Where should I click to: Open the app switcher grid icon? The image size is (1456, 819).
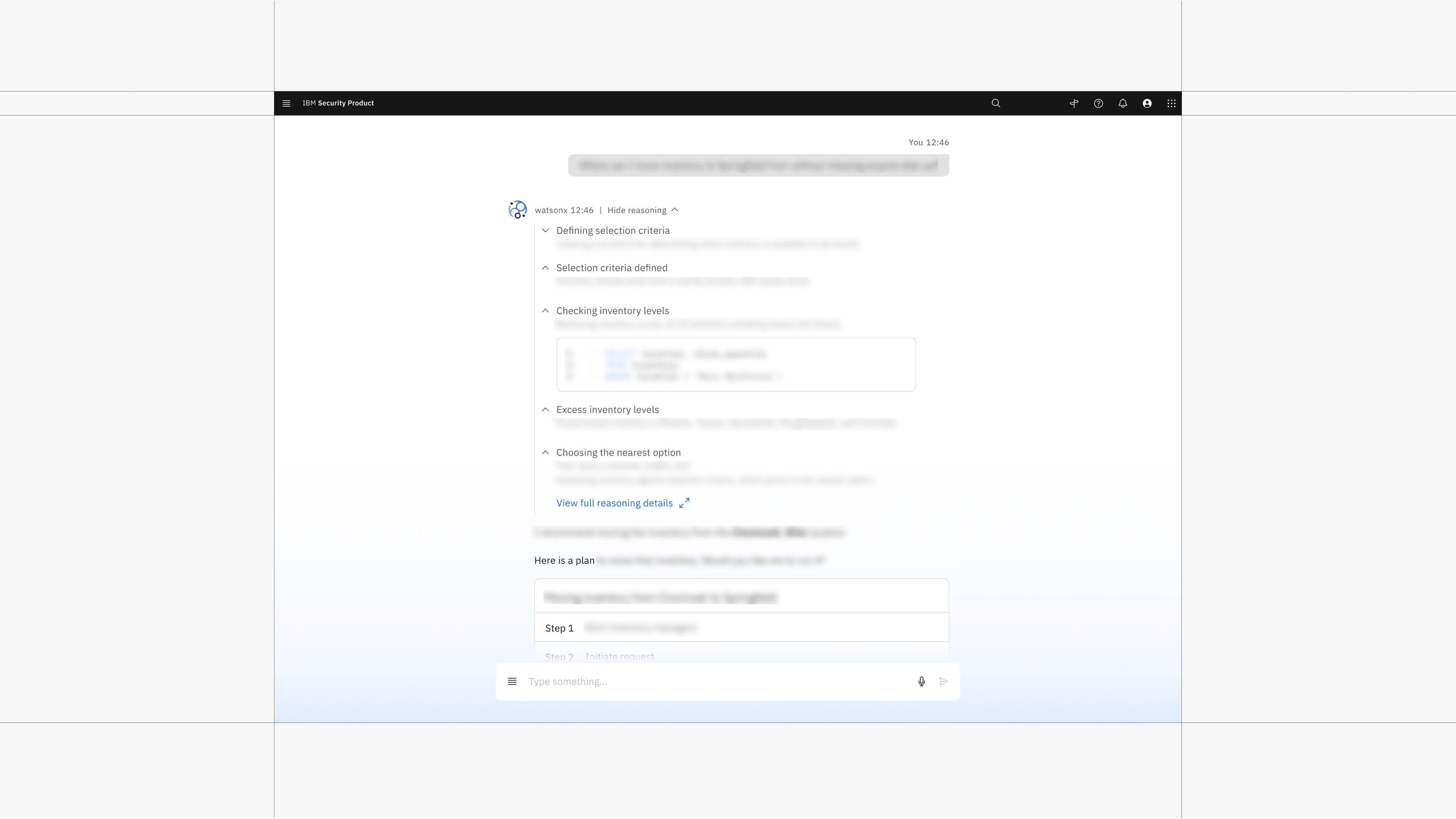click(x=1171, y=104)
